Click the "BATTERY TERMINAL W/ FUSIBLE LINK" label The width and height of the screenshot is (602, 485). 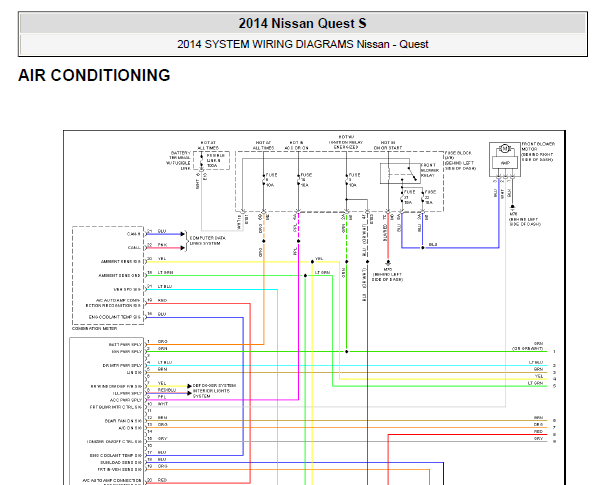pos(179,161)
